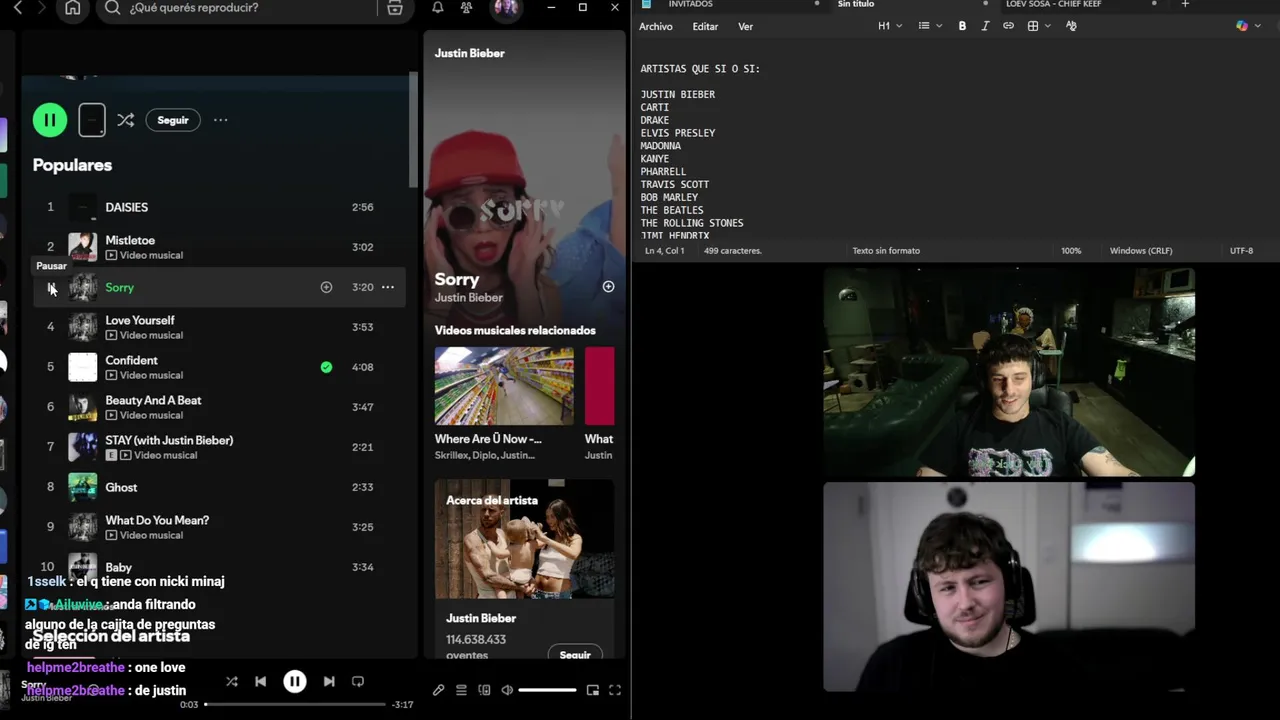The height and width of the screenshot is (720, 1280).
Task: Open Confident album thumbnail
Action: pos(83,367)
